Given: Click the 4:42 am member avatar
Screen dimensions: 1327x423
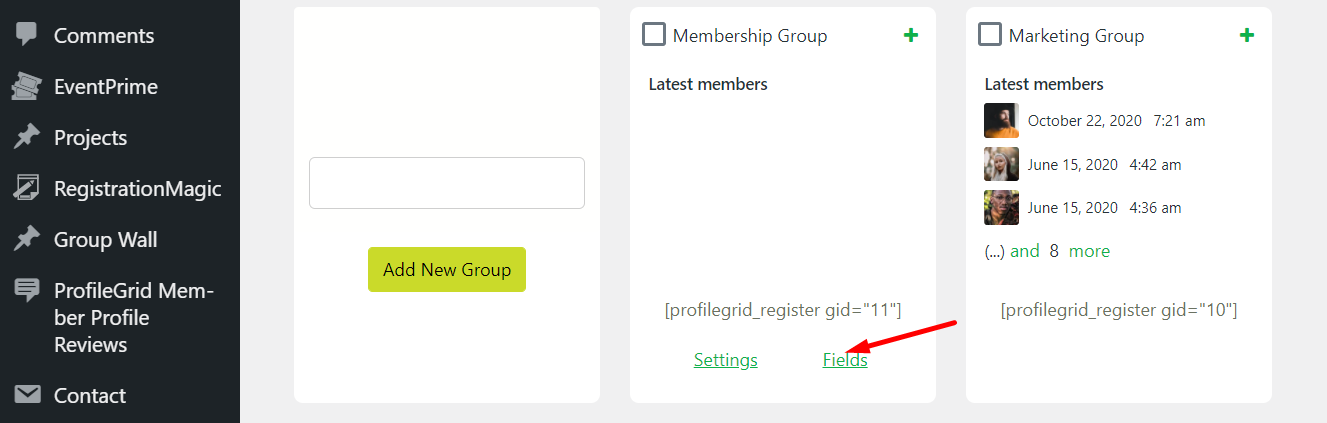Looking at the screenshot, I should pos(1001,164).
